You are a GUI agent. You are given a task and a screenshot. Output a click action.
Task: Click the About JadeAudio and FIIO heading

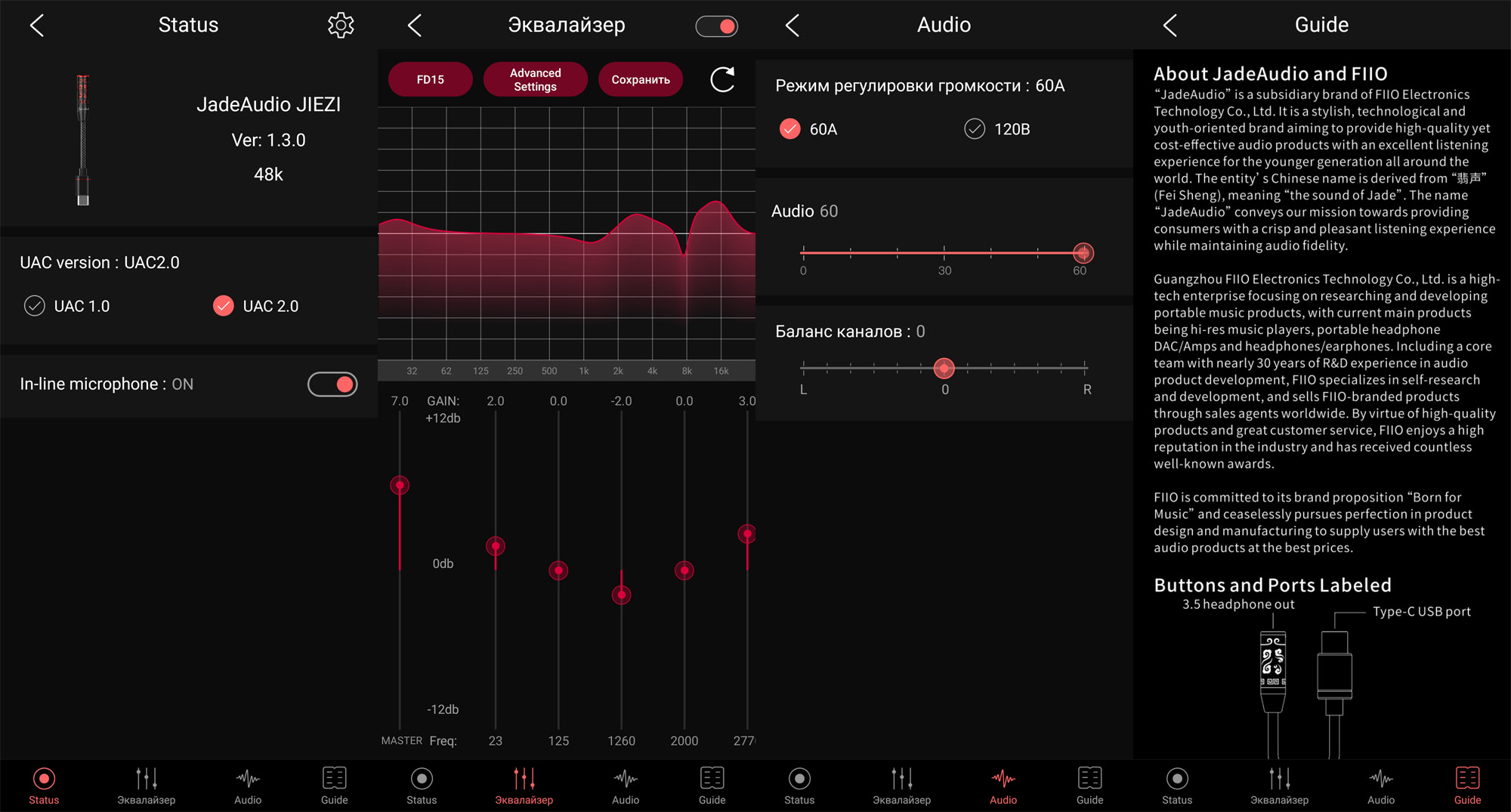pyautogui.click(x=1271, y=74)
